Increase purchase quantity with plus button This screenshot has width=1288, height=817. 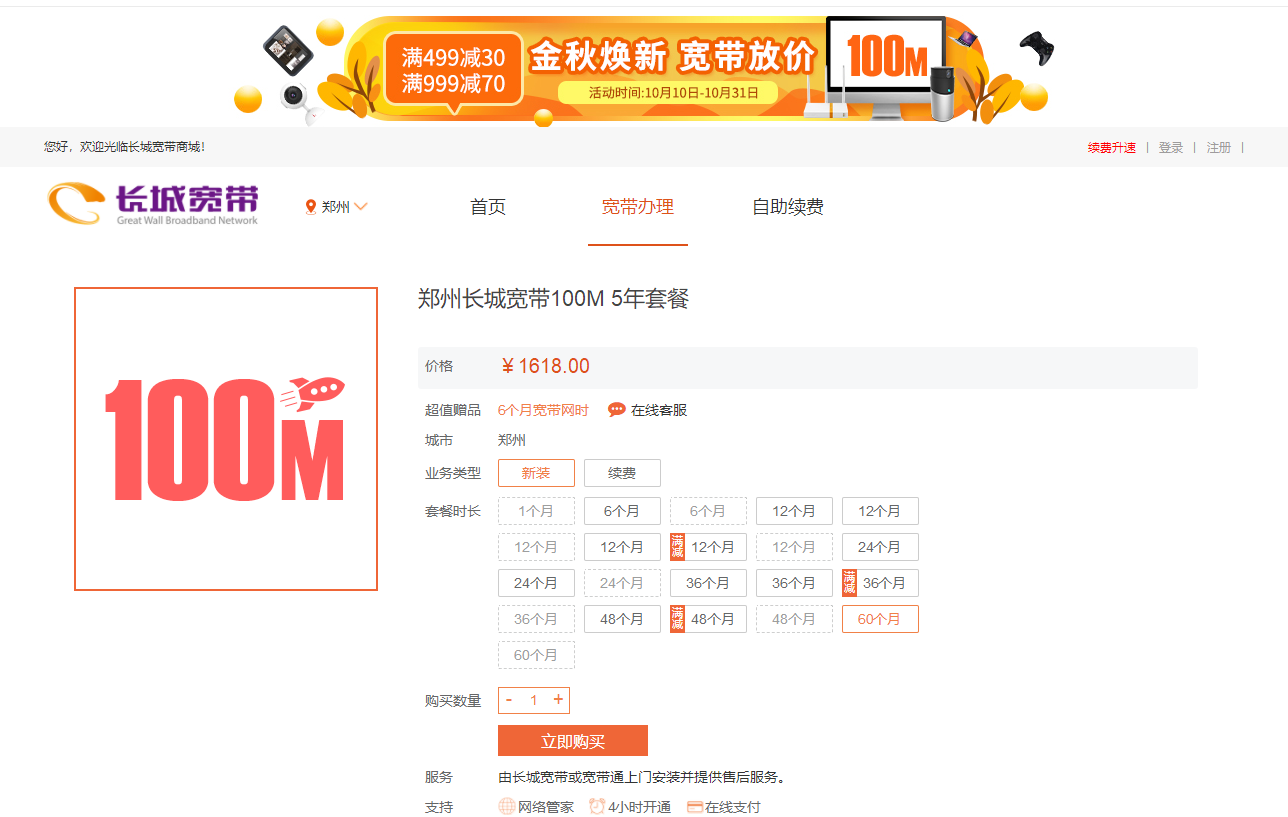click(558, 700)
